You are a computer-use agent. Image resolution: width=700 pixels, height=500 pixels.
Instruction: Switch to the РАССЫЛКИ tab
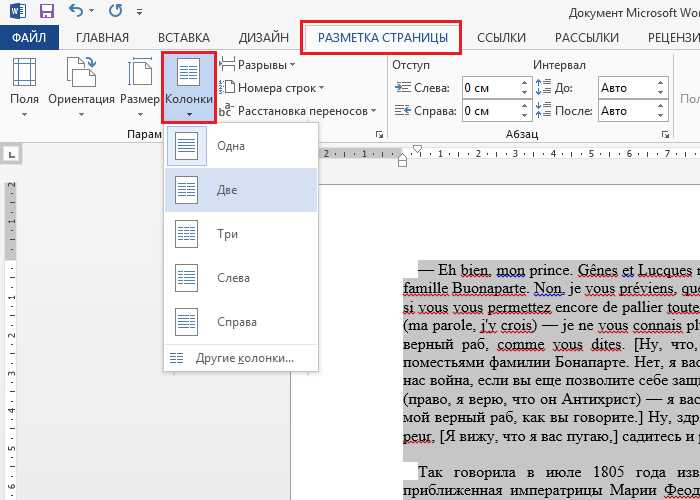point(587,38)
